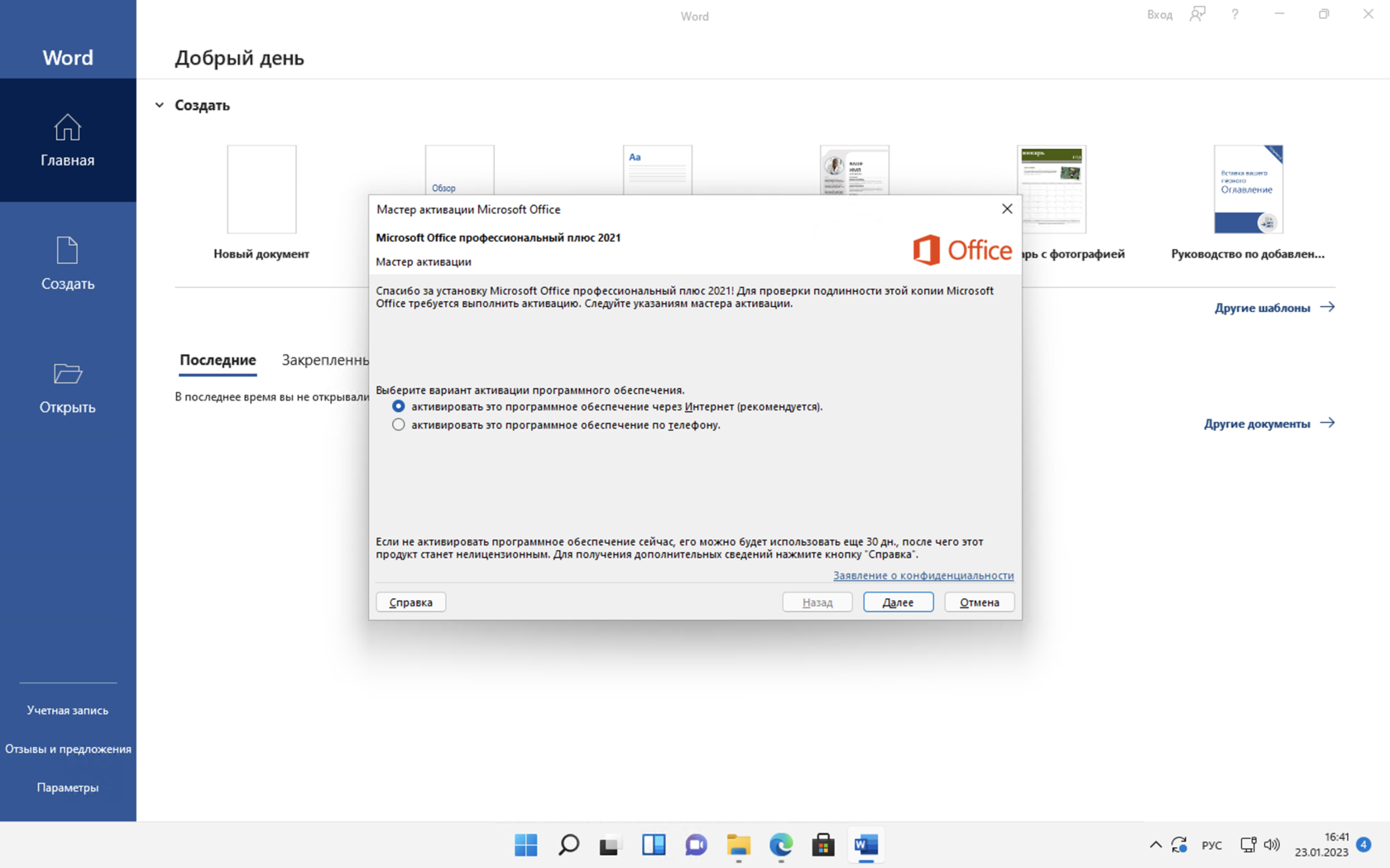Viewport: 1390px width, 868px height.
Task: Click the feedback person icon in title bar
Action: point(1197,14)
